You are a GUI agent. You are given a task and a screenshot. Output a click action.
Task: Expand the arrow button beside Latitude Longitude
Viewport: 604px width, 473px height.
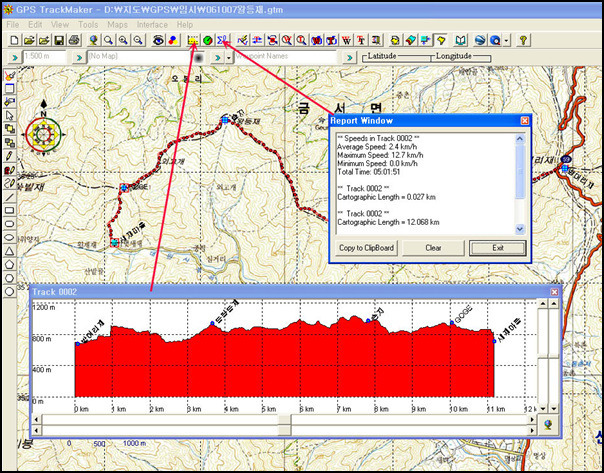click(349, 58)
